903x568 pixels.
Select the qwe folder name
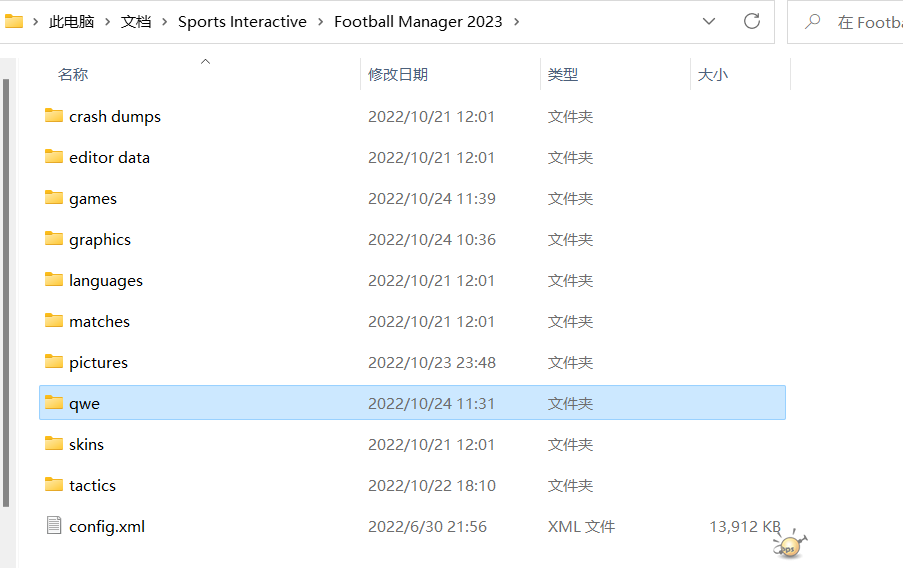84,404
